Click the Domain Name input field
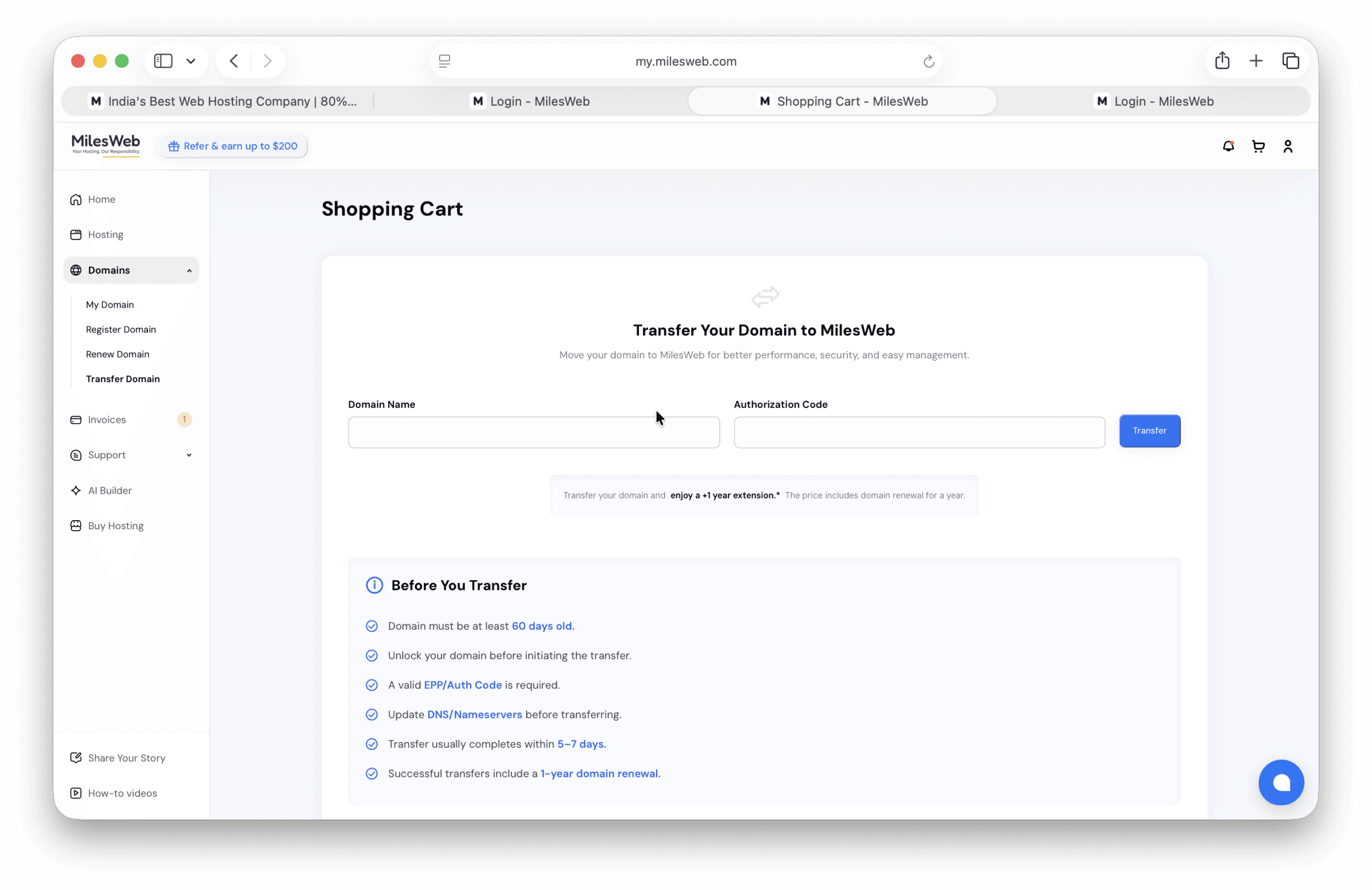Screen dimensions: 1372x890 coord(534,433)
